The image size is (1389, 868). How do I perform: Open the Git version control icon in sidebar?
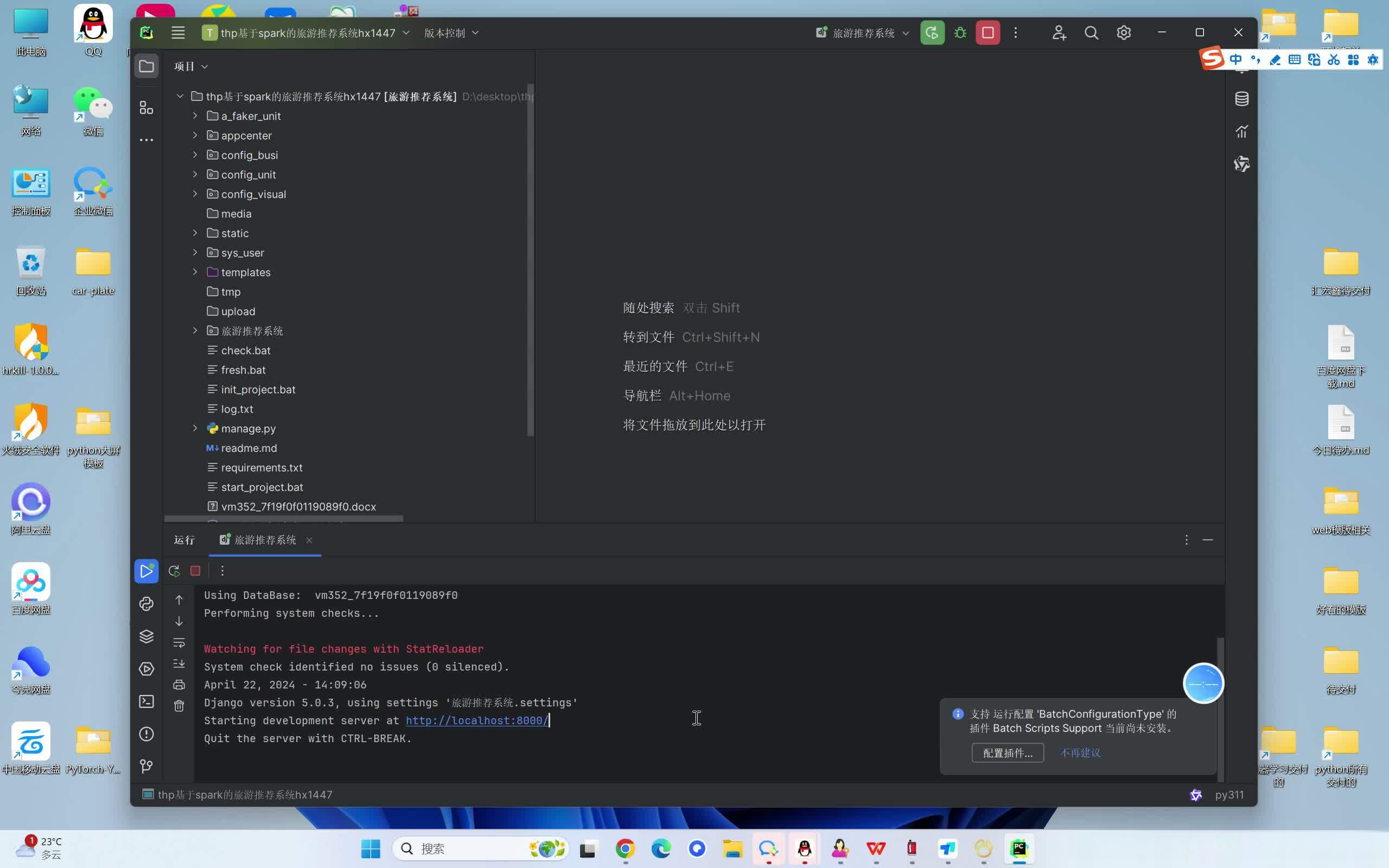coord(146,766)
